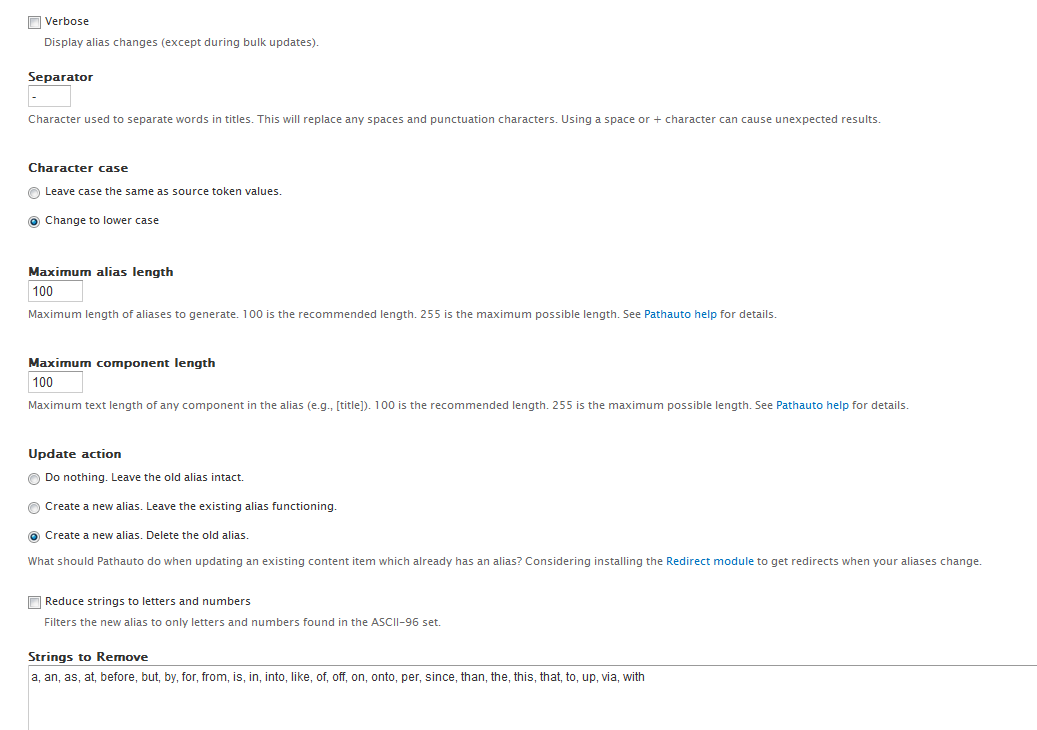Select Create a new alias, leave existing functioning

[34, 508]
